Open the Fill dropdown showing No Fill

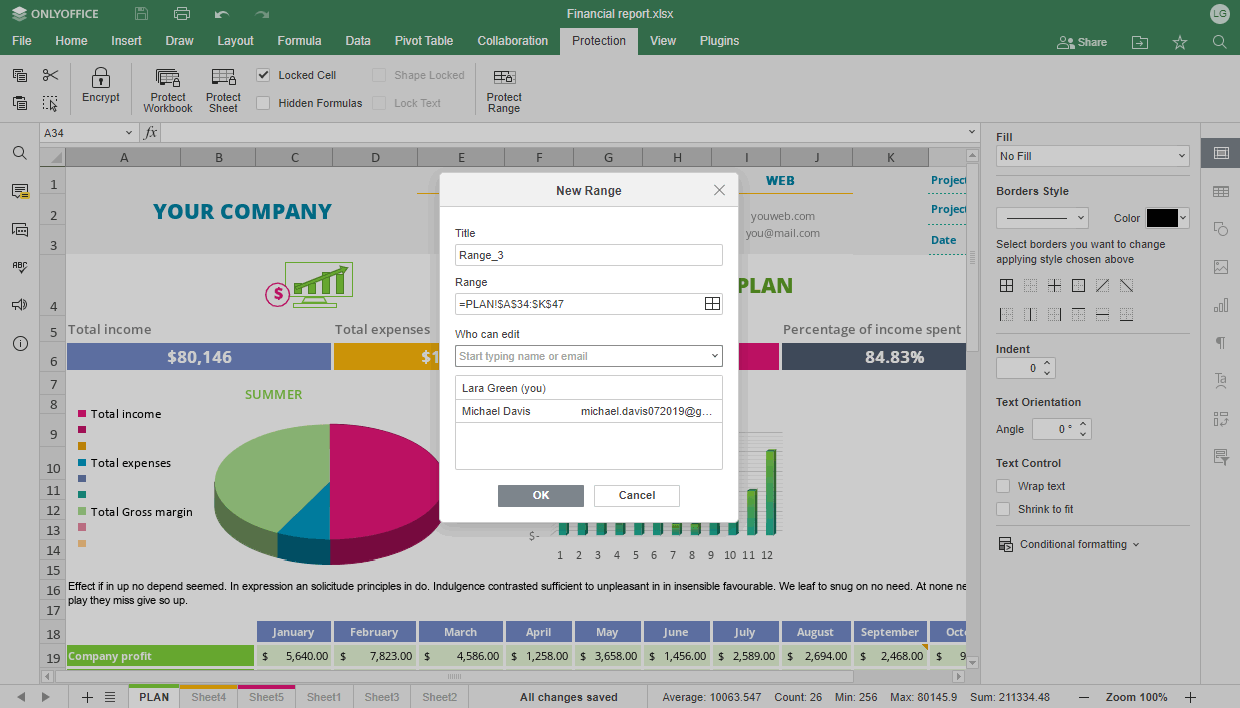coord(1091,156)
